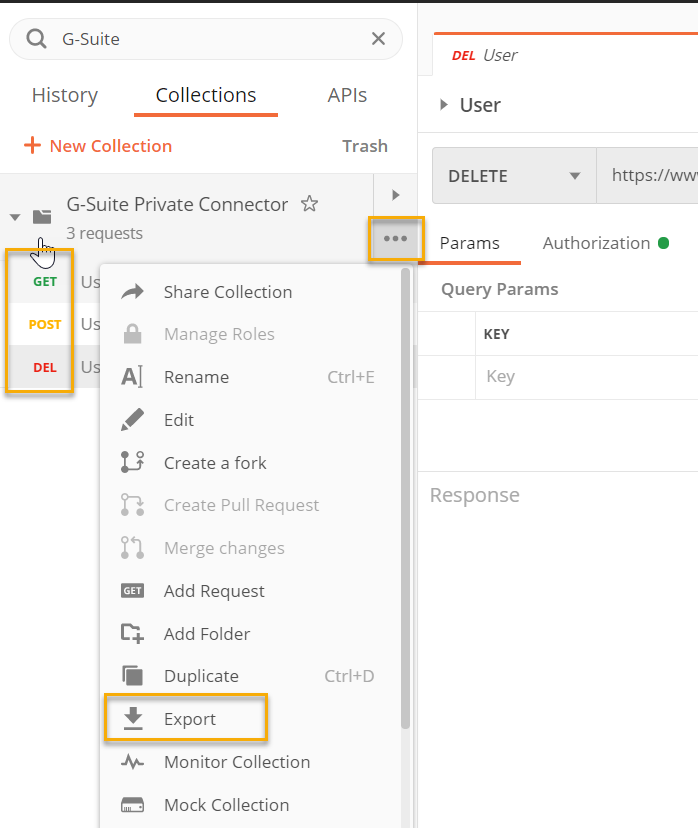
Task: Choose Share Collection from the menu
Action: tap(250, 292)
